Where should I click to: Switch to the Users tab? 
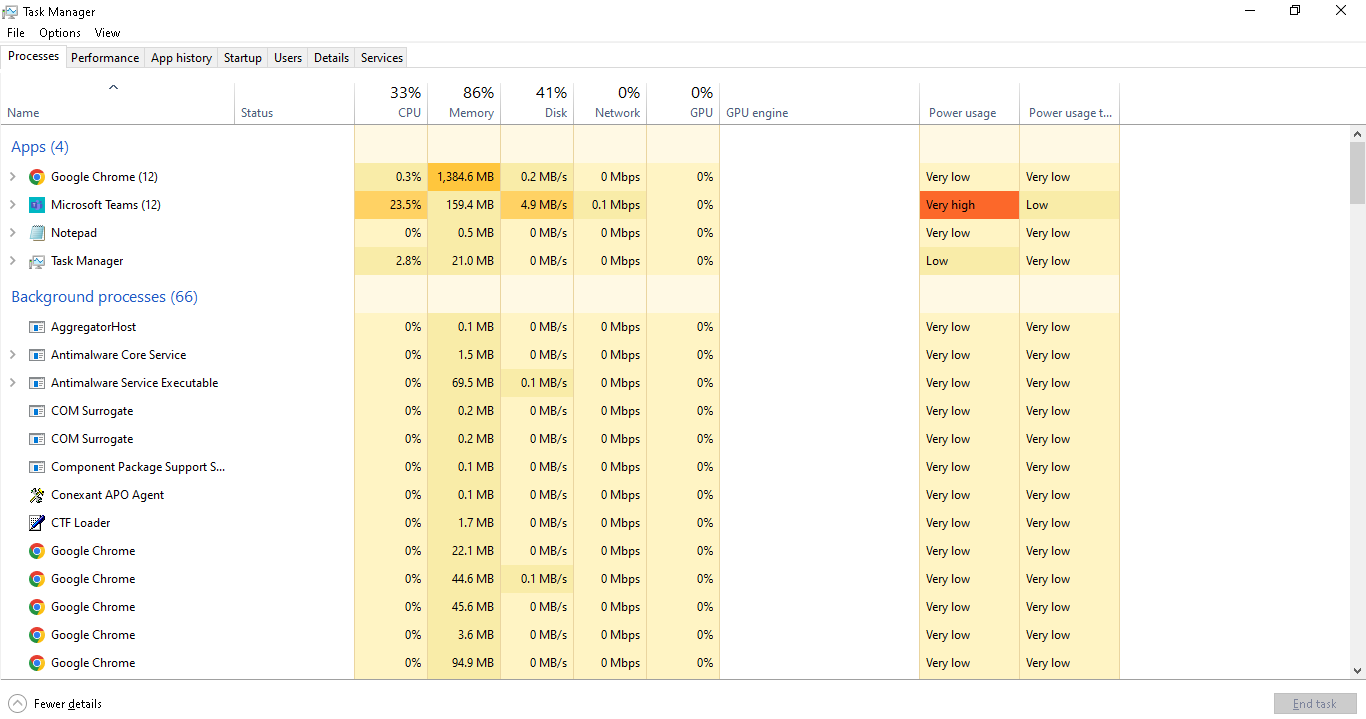point(288,58)
